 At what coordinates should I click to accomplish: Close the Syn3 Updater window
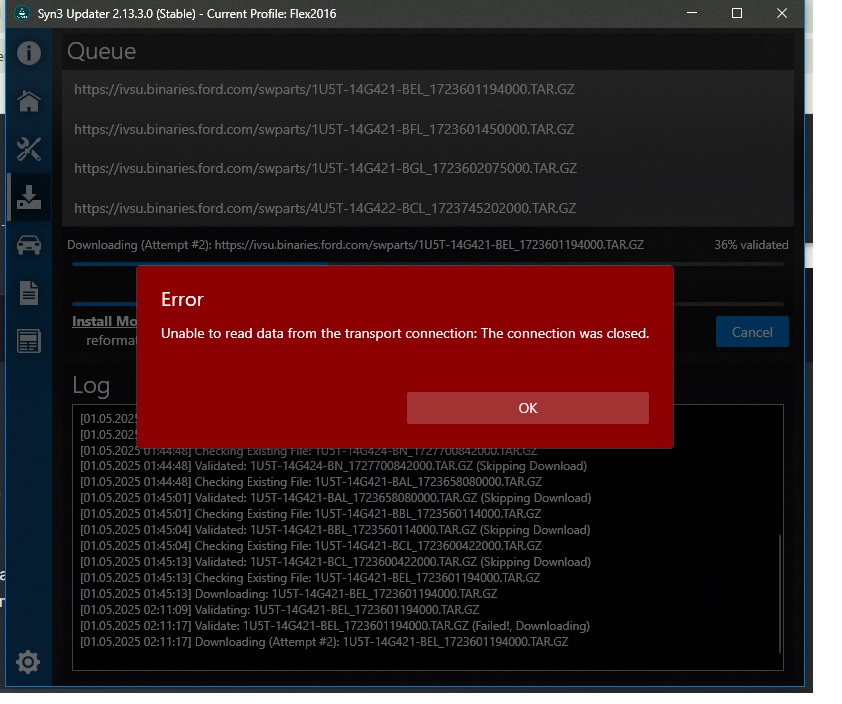click(x=783, y=14)
